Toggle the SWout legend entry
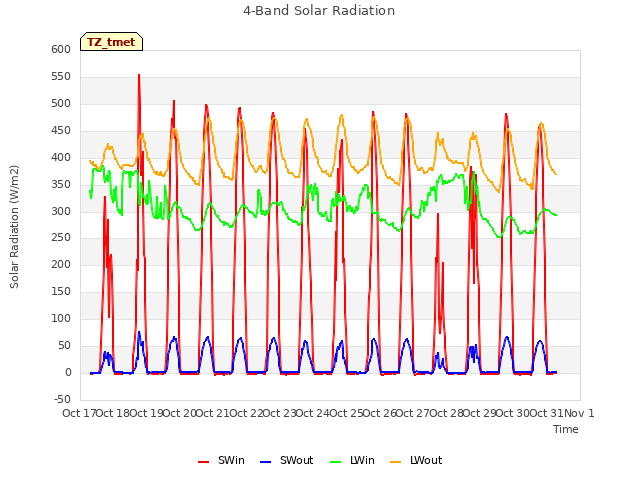The image size is (640, 480). tap(287, 460)
